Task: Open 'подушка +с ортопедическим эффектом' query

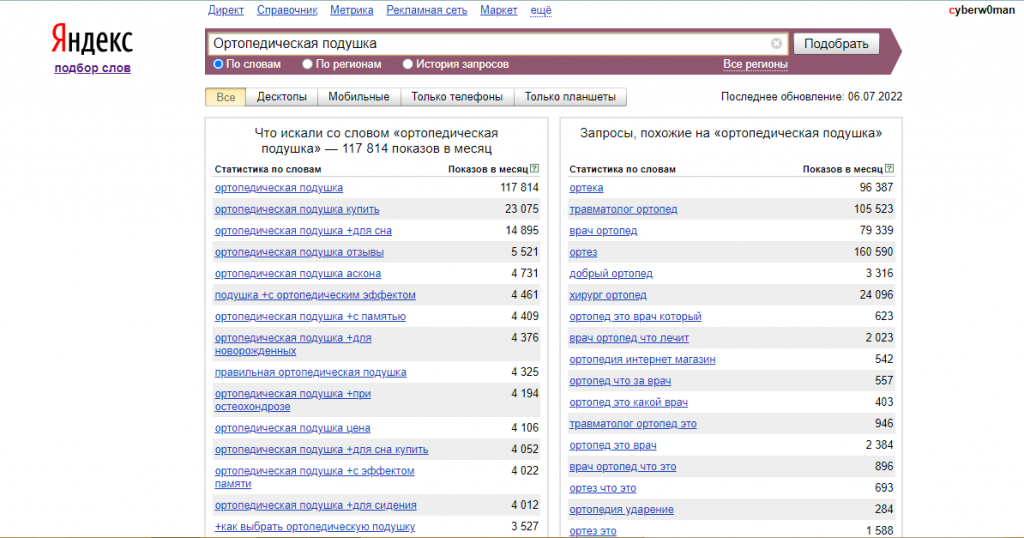Action: 315,295
